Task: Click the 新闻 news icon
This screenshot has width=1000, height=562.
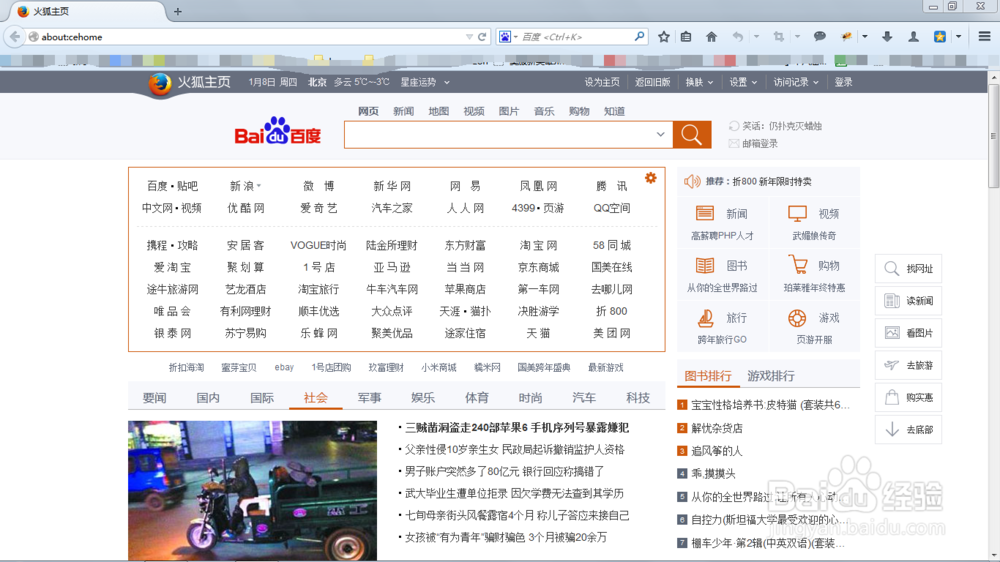Action: pyautogui.click(x=705, y=213)
